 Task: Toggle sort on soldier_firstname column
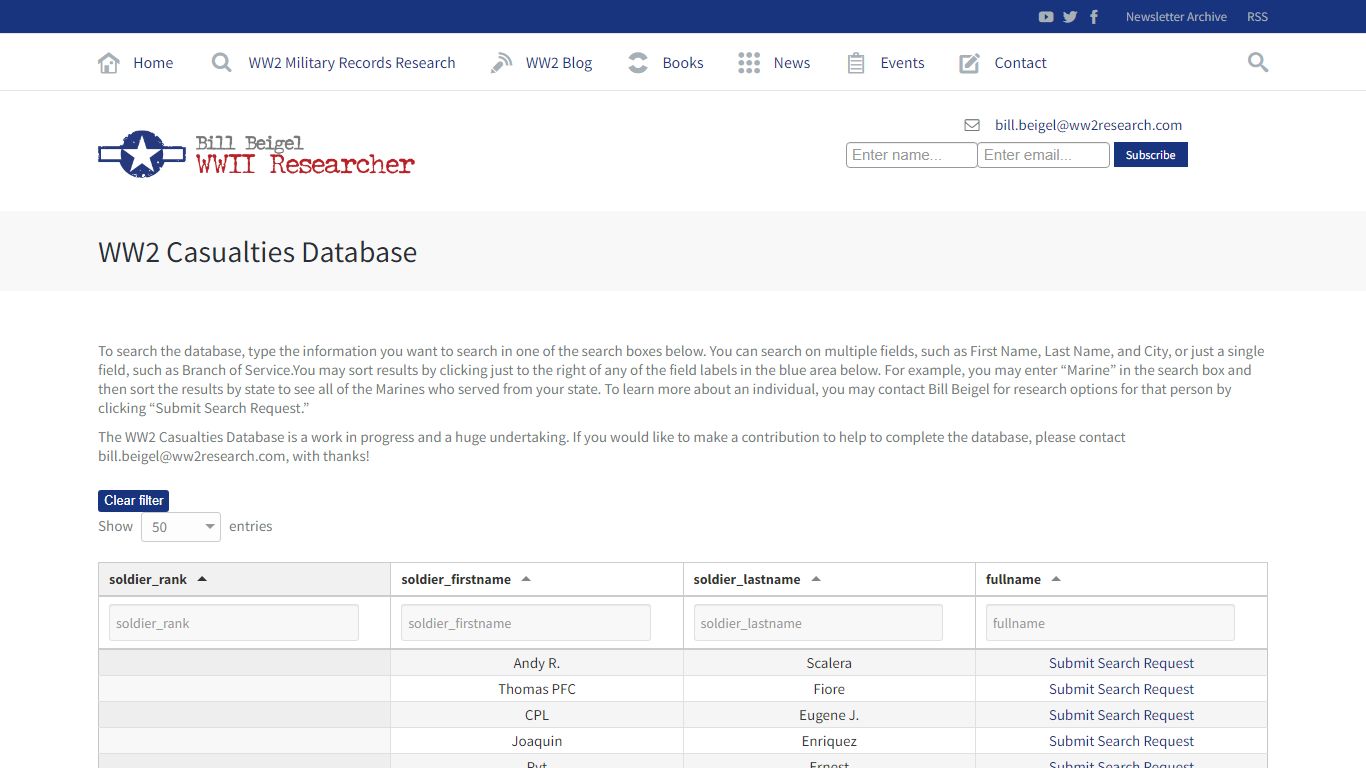[x=526, y=579]
